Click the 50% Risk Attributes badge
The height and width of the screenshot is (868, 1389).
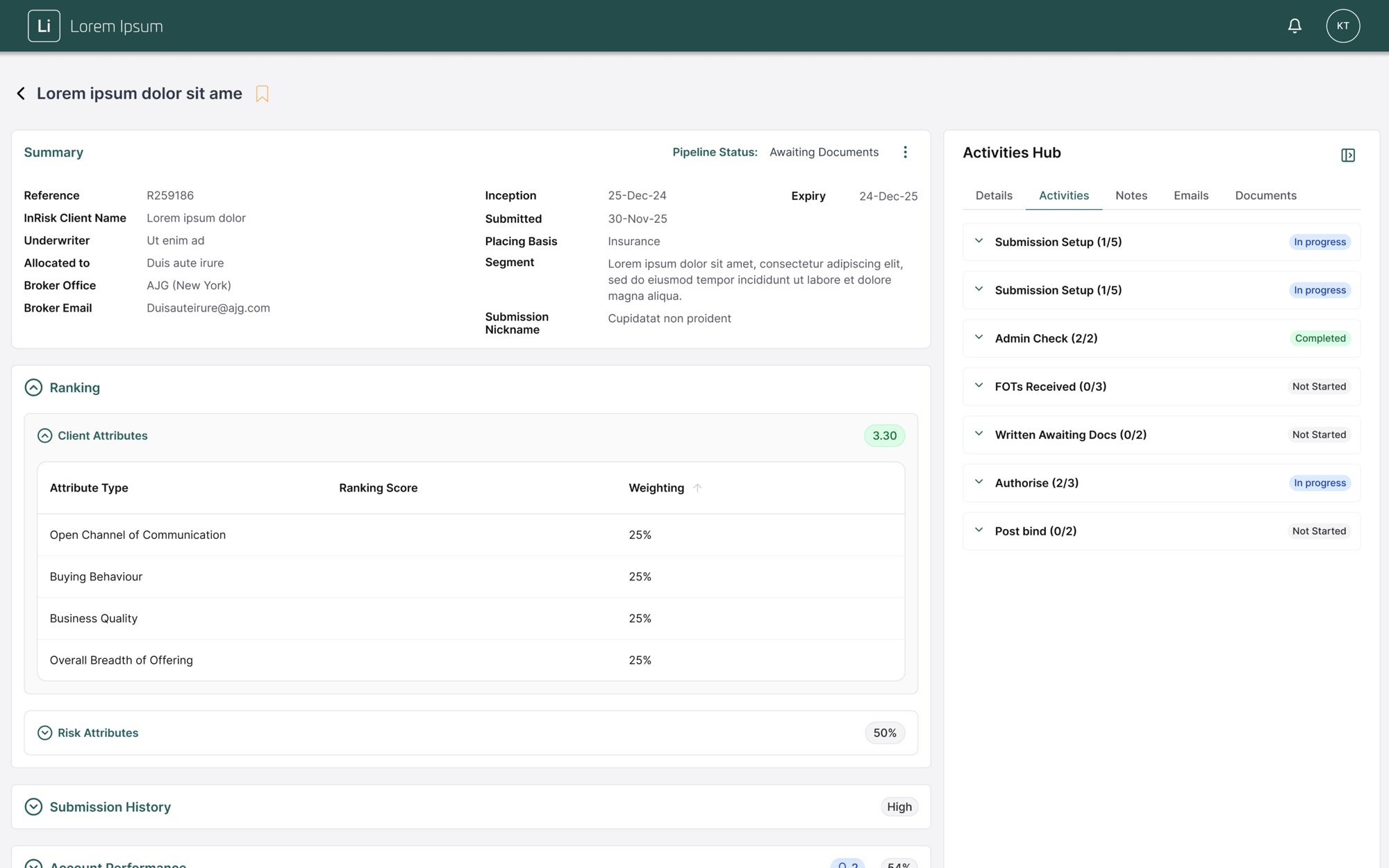click(x=884, y=733)
